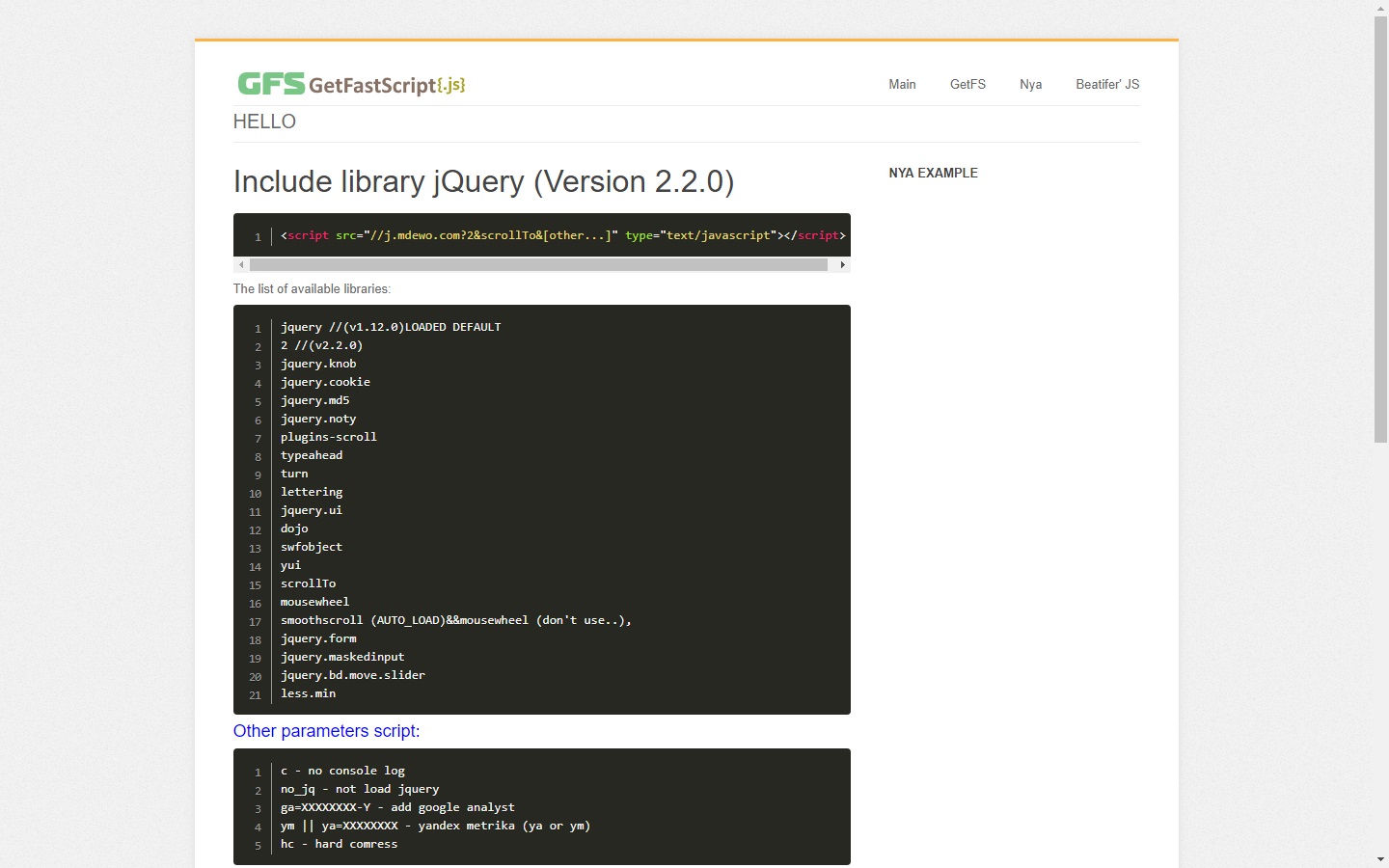
Task: Select the jquery.md5 line
Action: [314, 400]
